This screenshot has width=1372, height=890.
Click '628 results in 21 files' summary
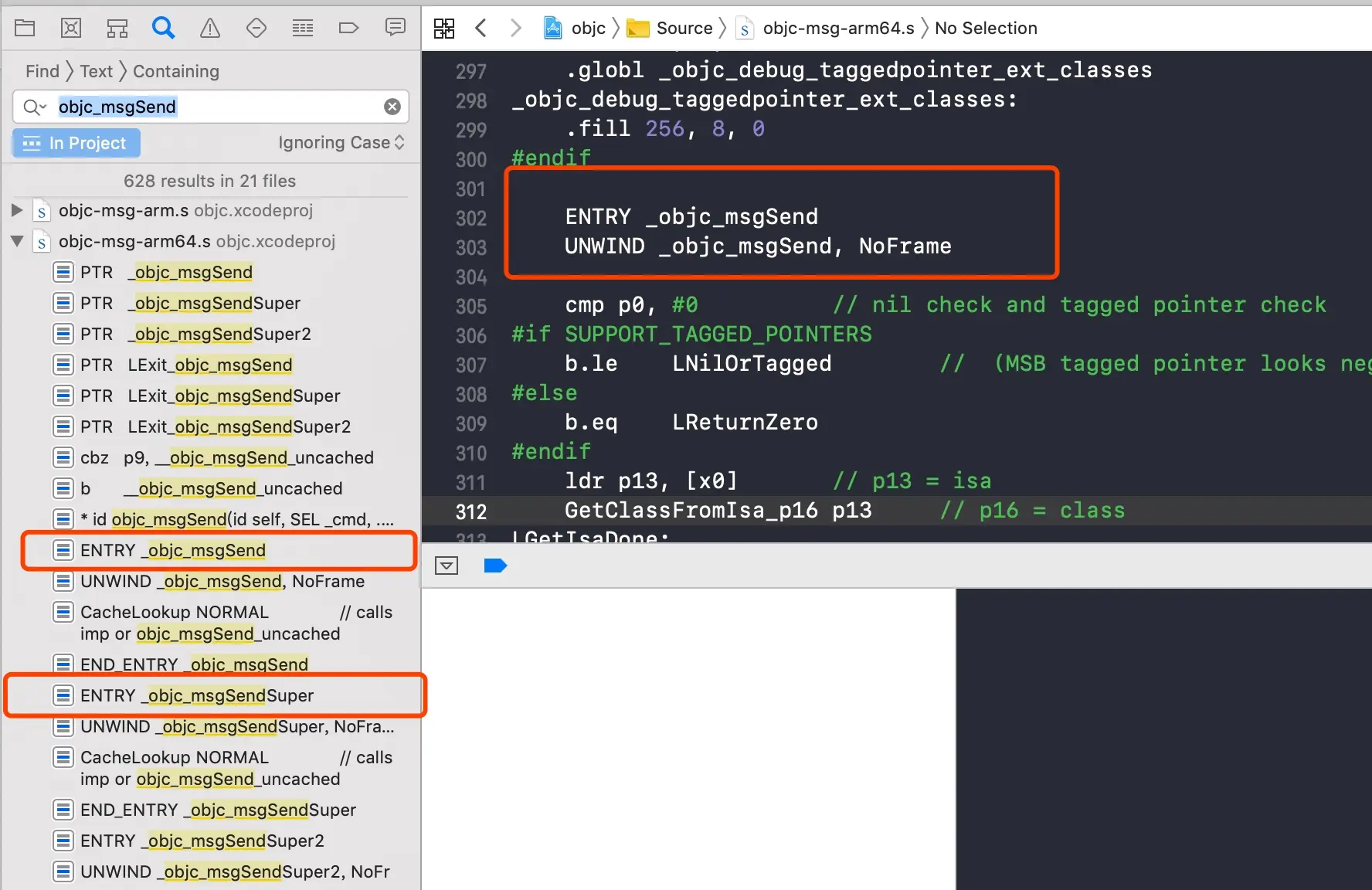click(210, 181)
